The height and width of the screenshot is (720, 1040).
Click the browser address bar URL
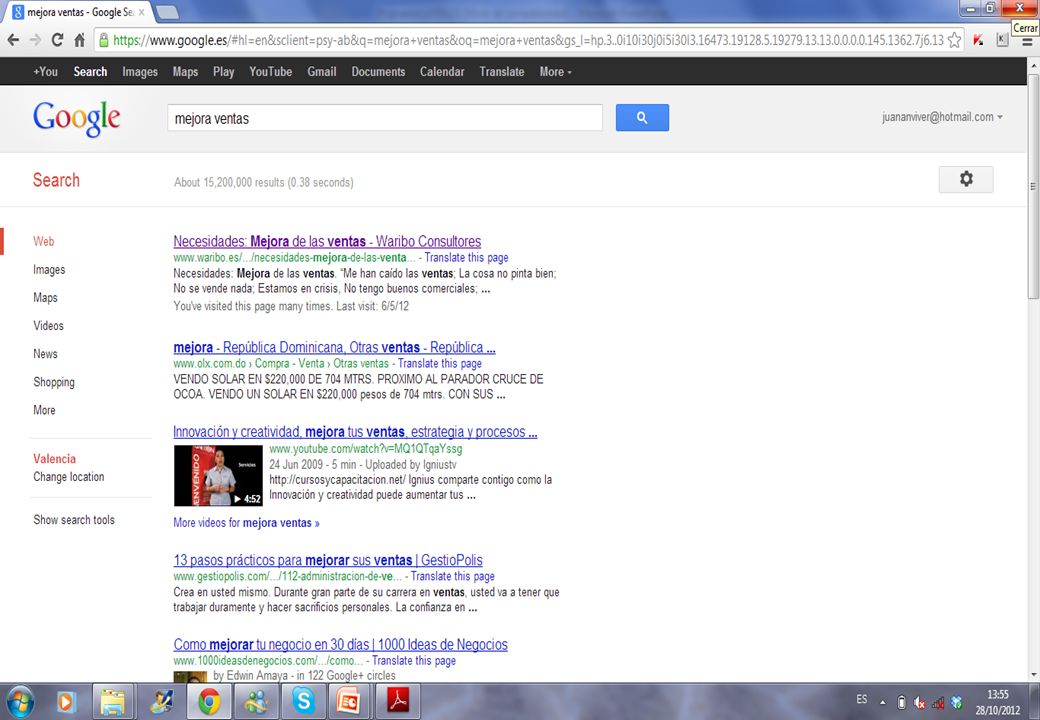[x=528, y=40]
